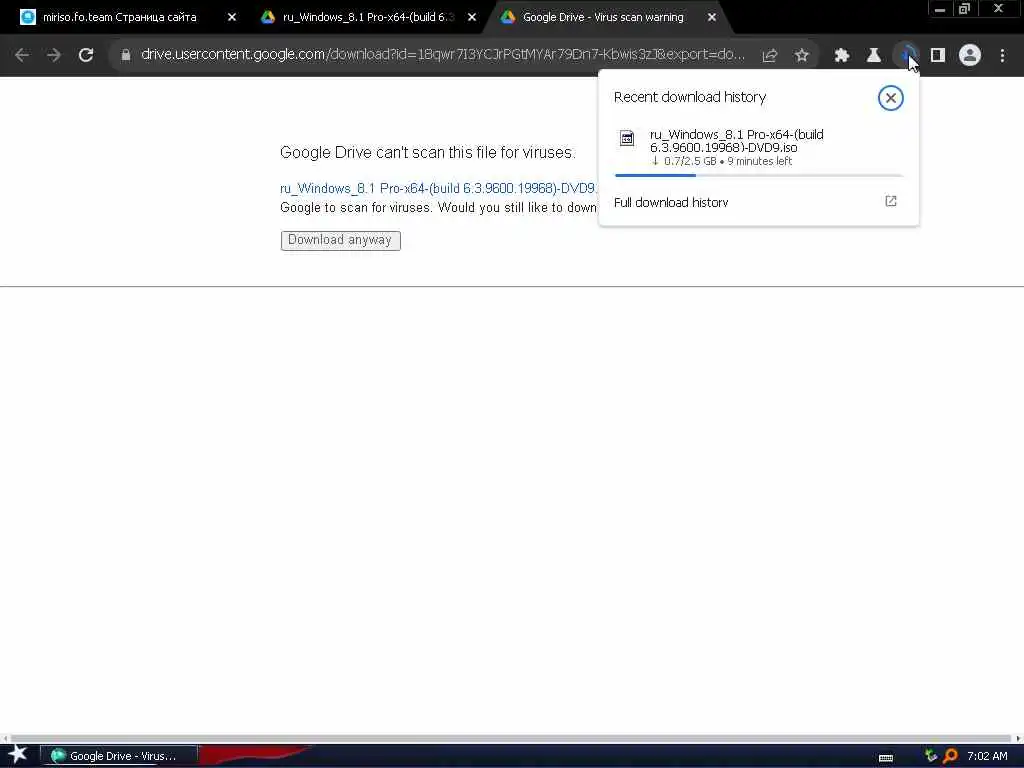Click the URL in address bar

[443, 55]
